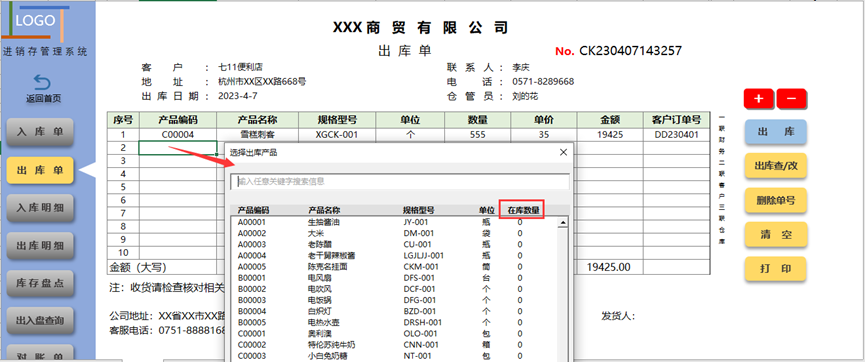Select the active 产品编码 cell in row 2
This screenshot has height=362, width=865.
tap(178, 147)
